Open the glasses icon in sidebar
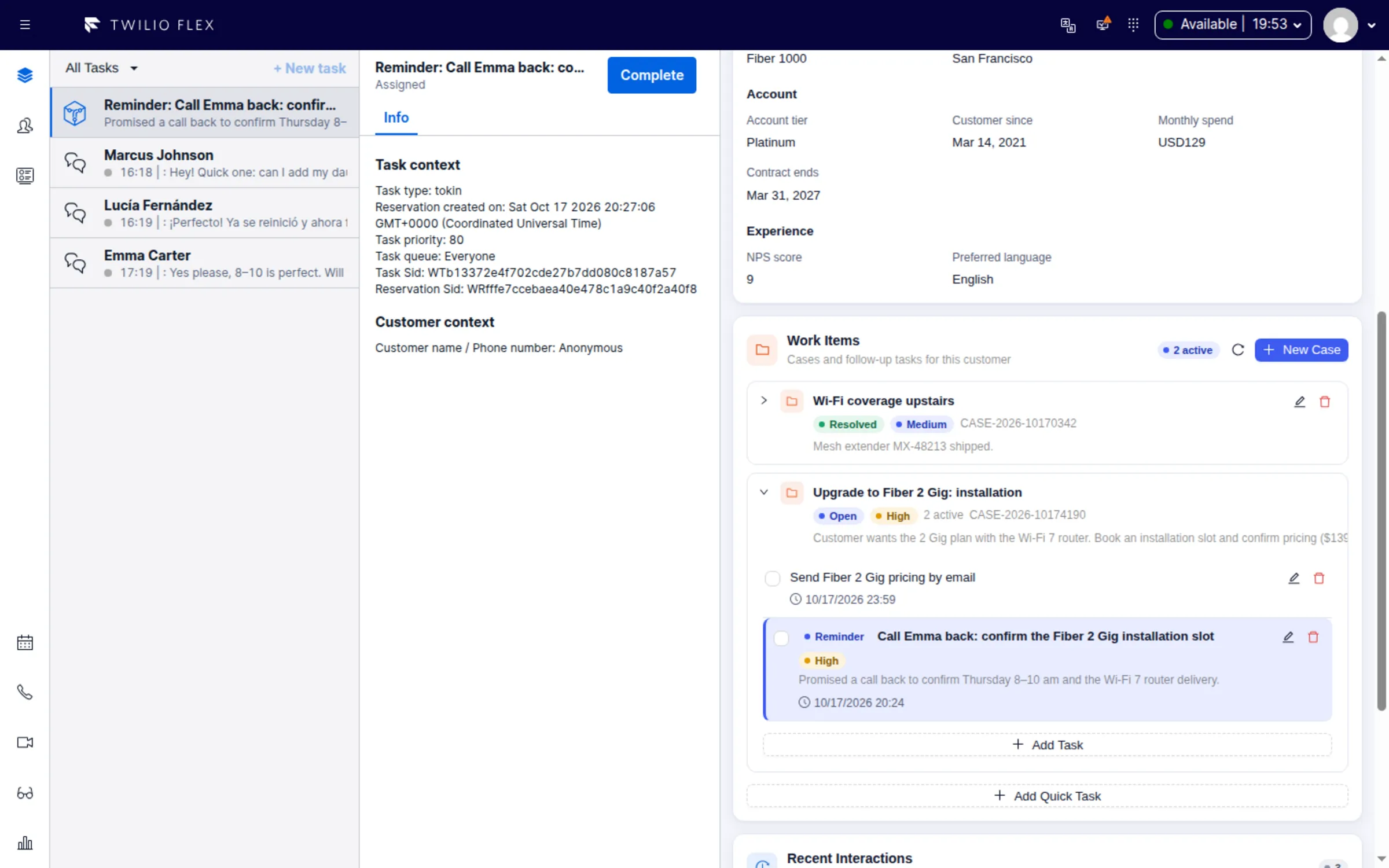The image size is (1389, 868). tap(25, 793)
